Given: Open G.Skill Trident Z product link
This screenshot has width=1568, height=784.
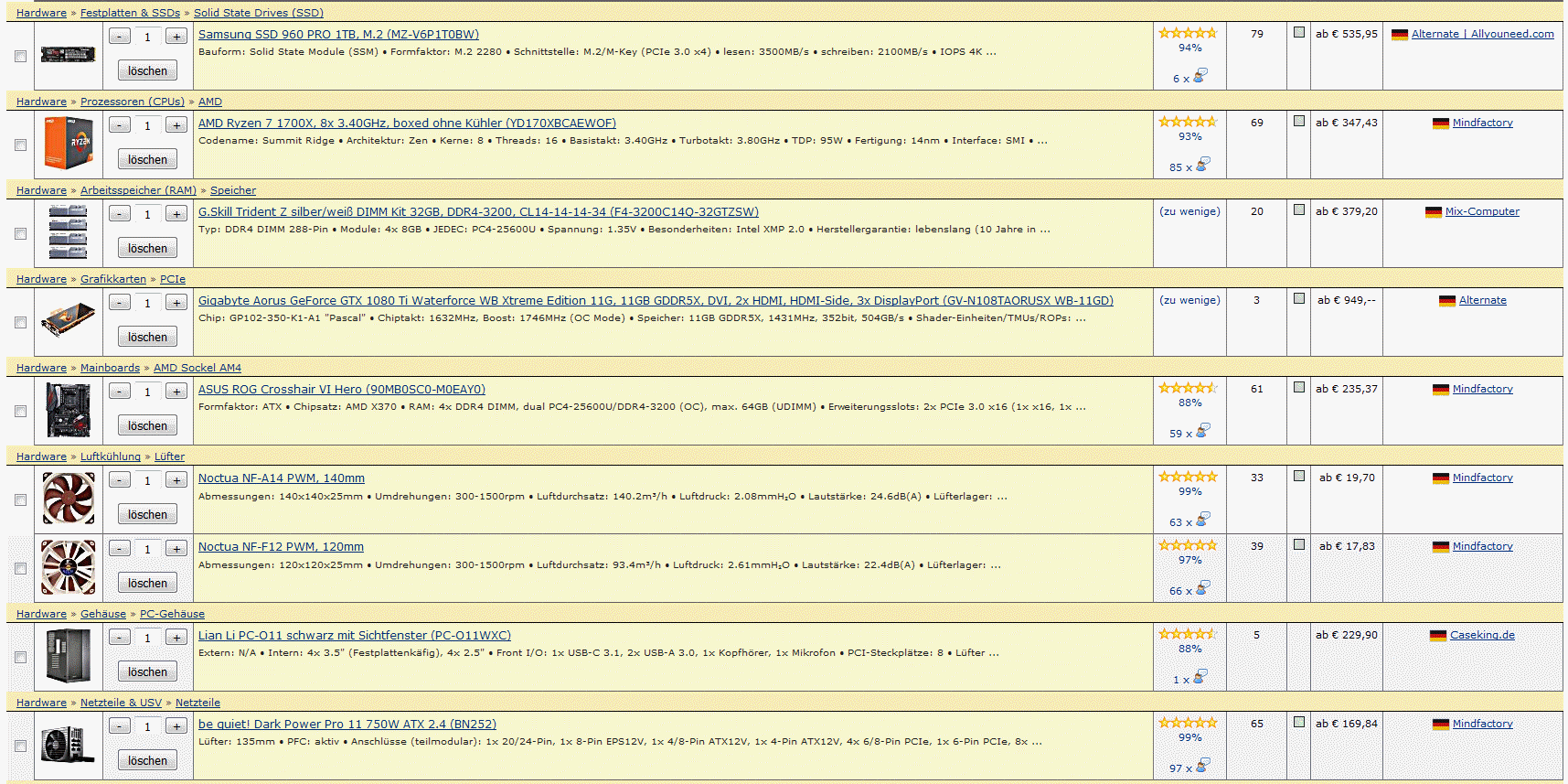Looking at the screenshot, I should pos(478,211).
